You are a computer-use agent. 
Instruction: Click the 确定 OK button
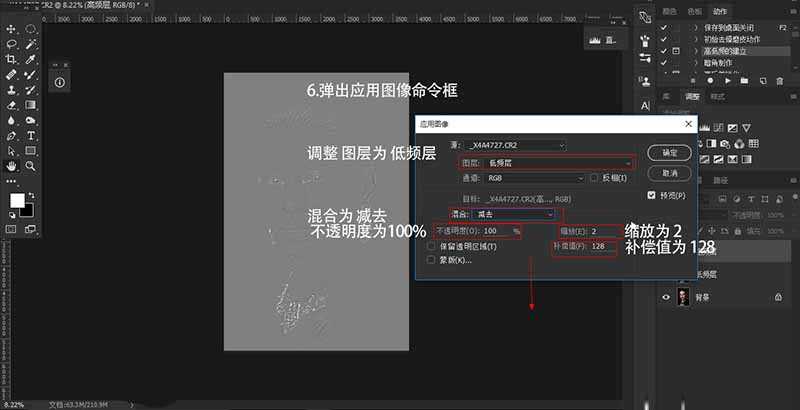point(669,153)
